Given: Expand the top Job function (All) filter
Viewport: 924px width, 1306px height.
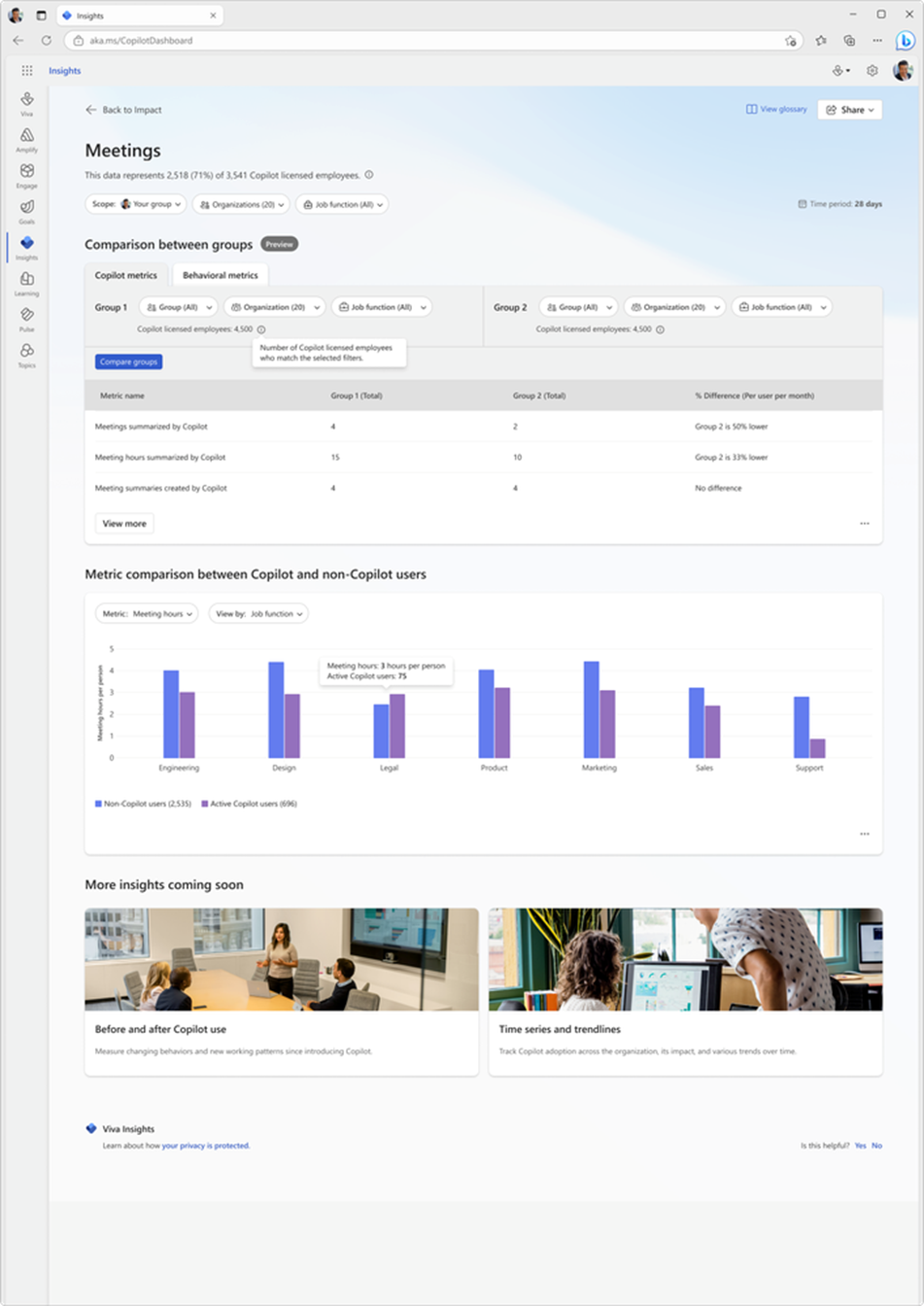Looking at the screenshot, I should [x=342, y=204].
